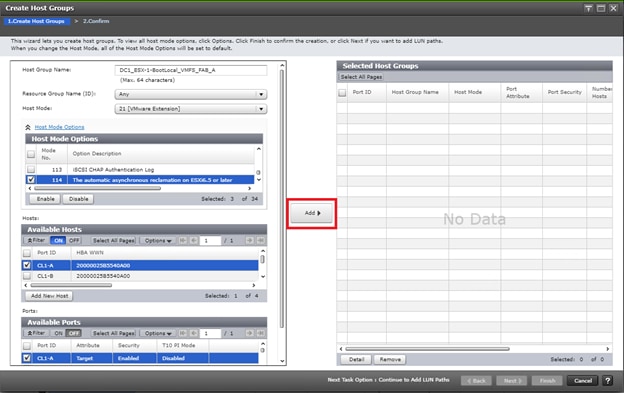This screenshot has height=393, width=624.
Task: Open Options menu in Available Hosts
Action: tap(158, 241)
